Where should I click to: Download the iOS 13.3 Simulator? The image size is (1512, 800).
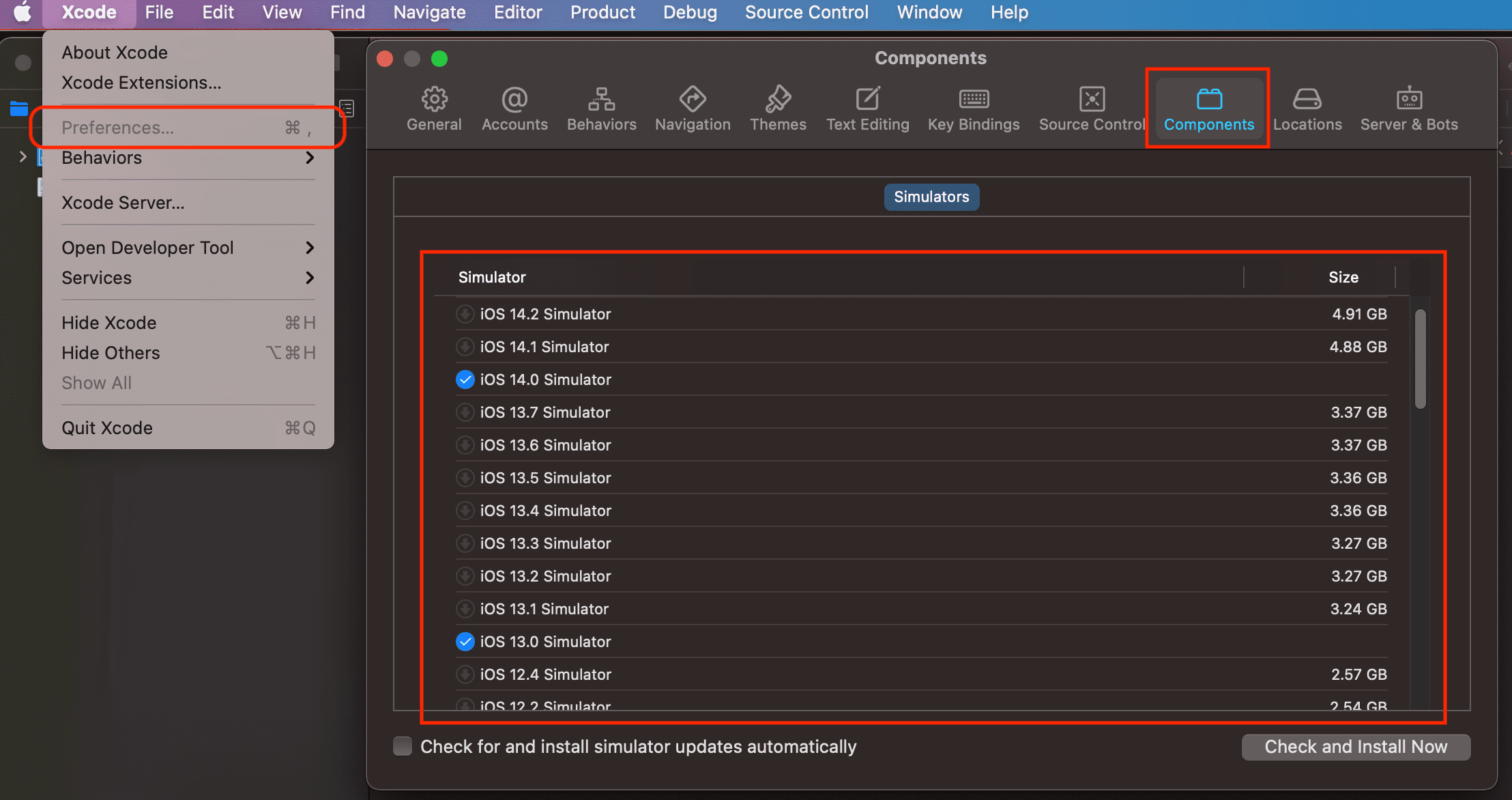click(x=465, y=543)
